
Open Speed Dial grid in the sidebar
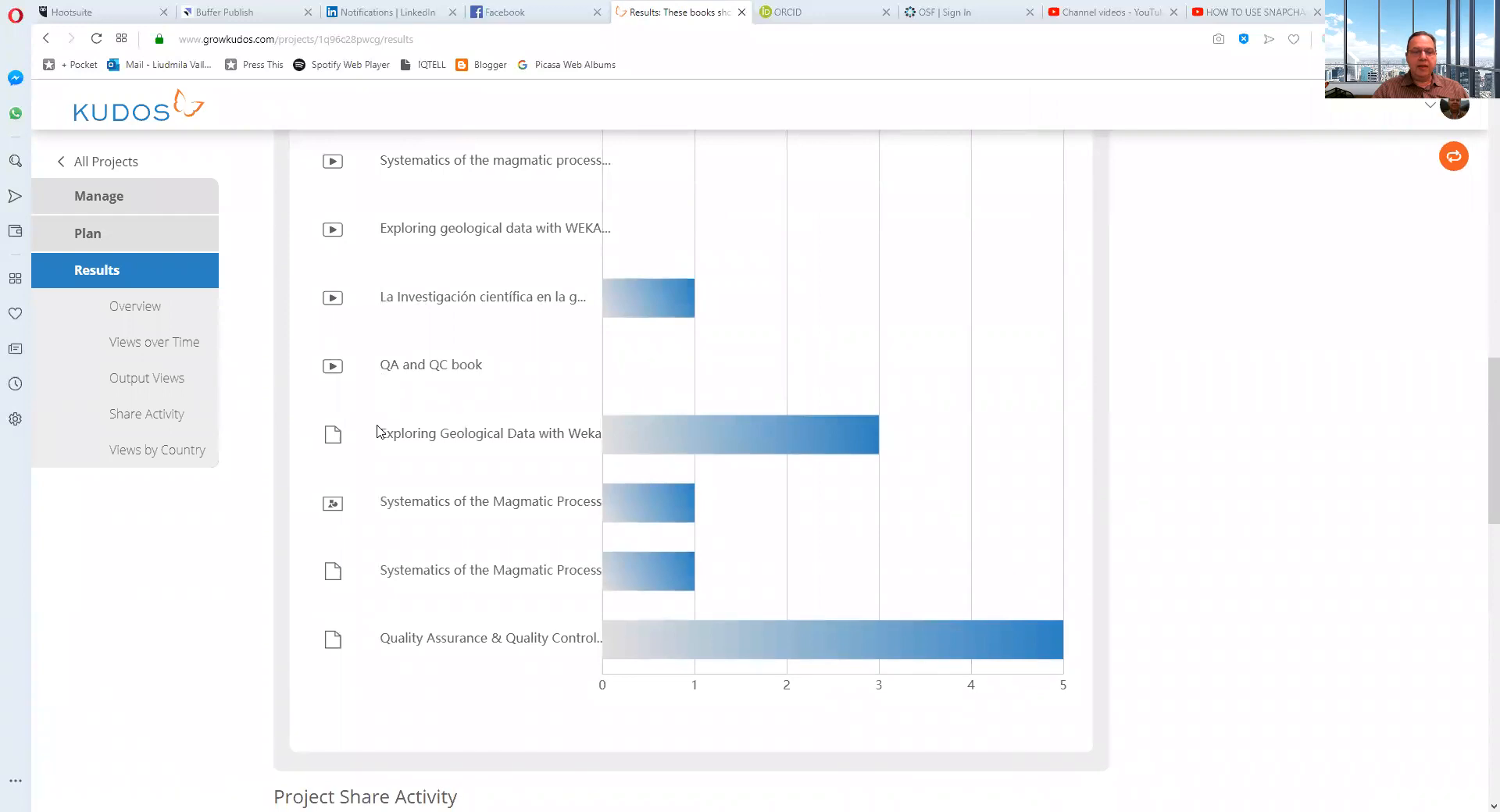(x=15, y=278)
